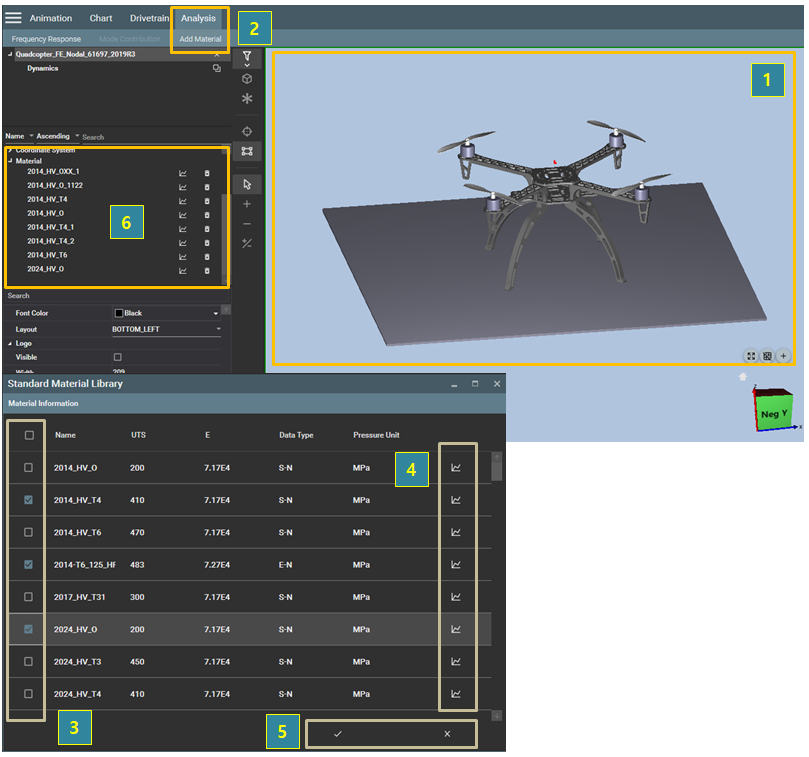This screenshot has height=757, width=809.
Task: Enable the Logo Visible checkbox
Action: [x=118, y=357]
